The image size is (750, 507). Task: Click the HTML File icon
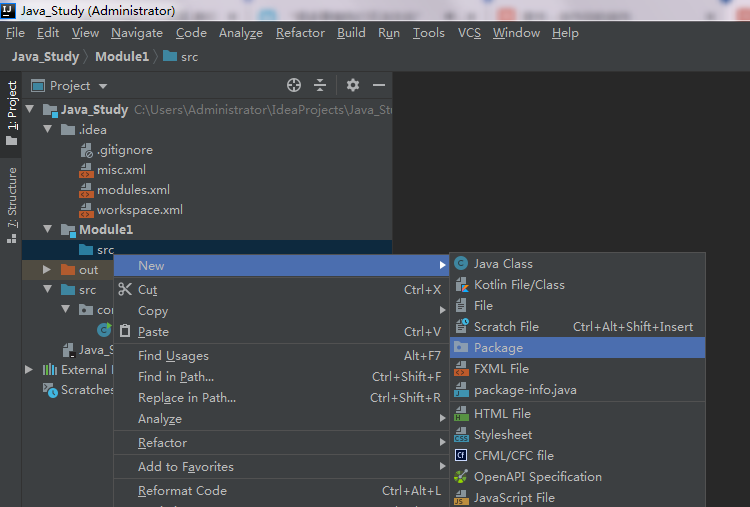point(461,413)
